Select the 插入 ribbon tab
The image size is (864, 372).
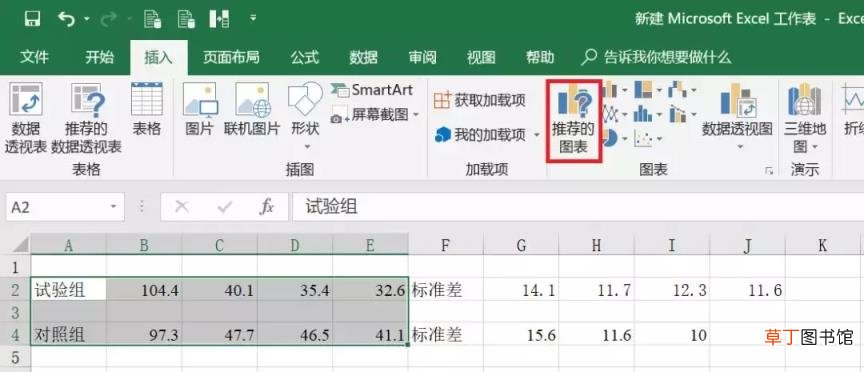pos(159,57)
